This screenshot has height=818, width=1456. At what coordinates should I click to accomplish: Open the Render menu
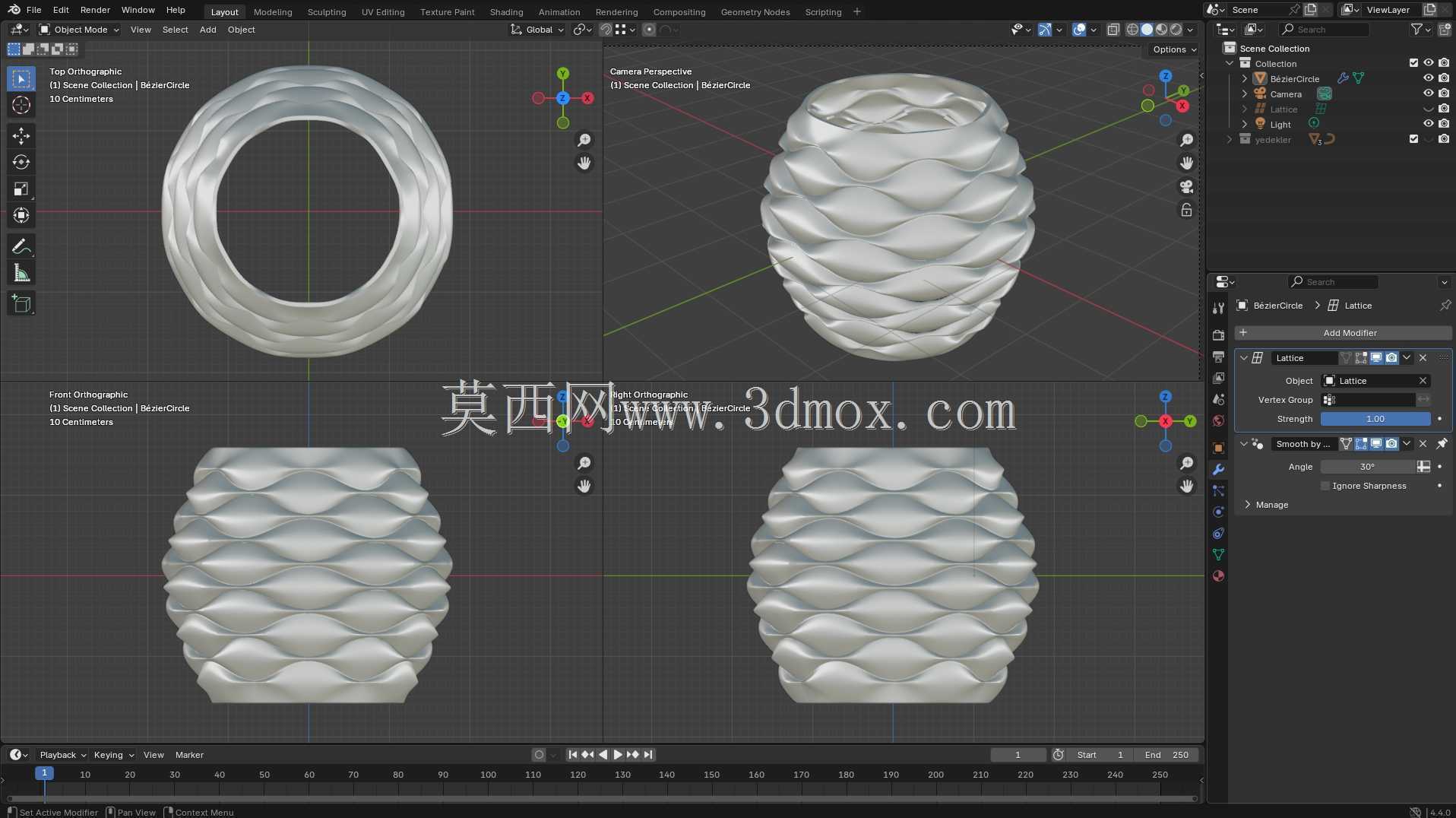(95, 10)
